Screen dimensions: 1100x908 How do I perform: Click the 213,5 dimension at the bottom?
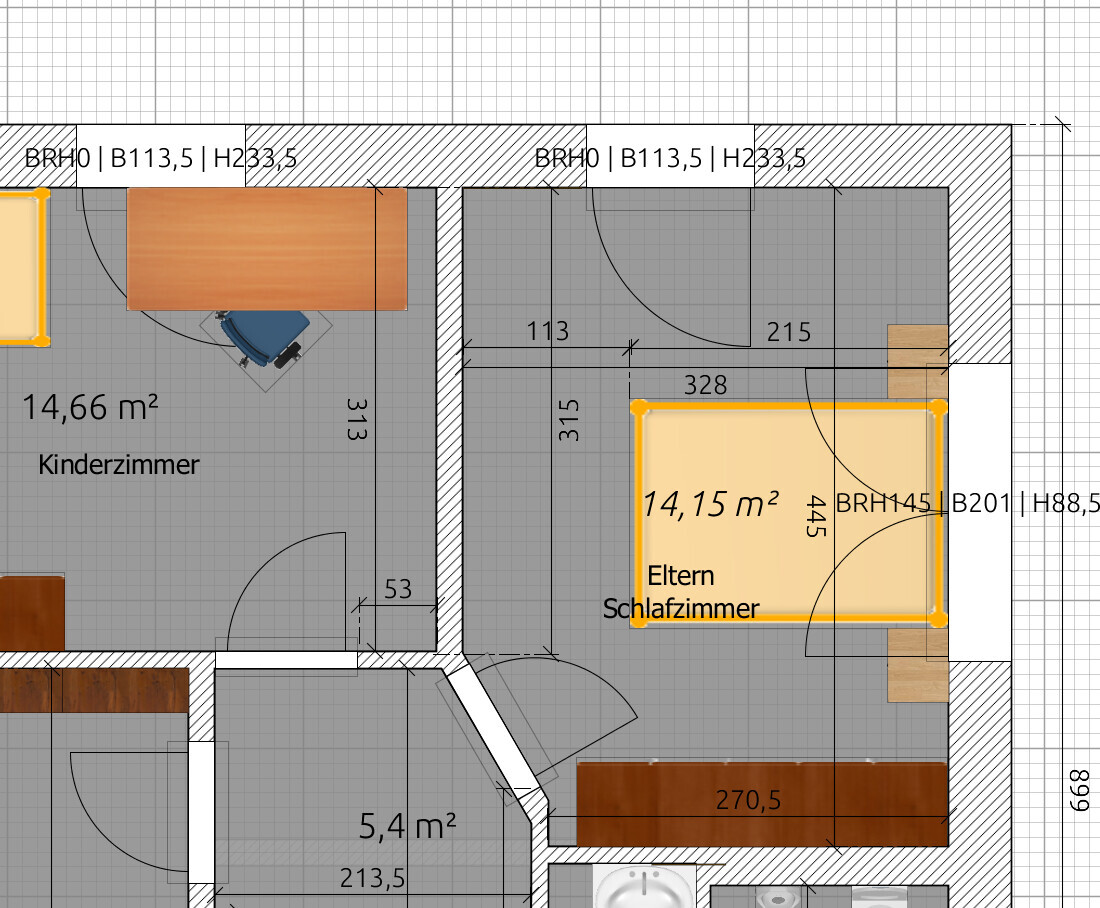click(x=371, y=878)
